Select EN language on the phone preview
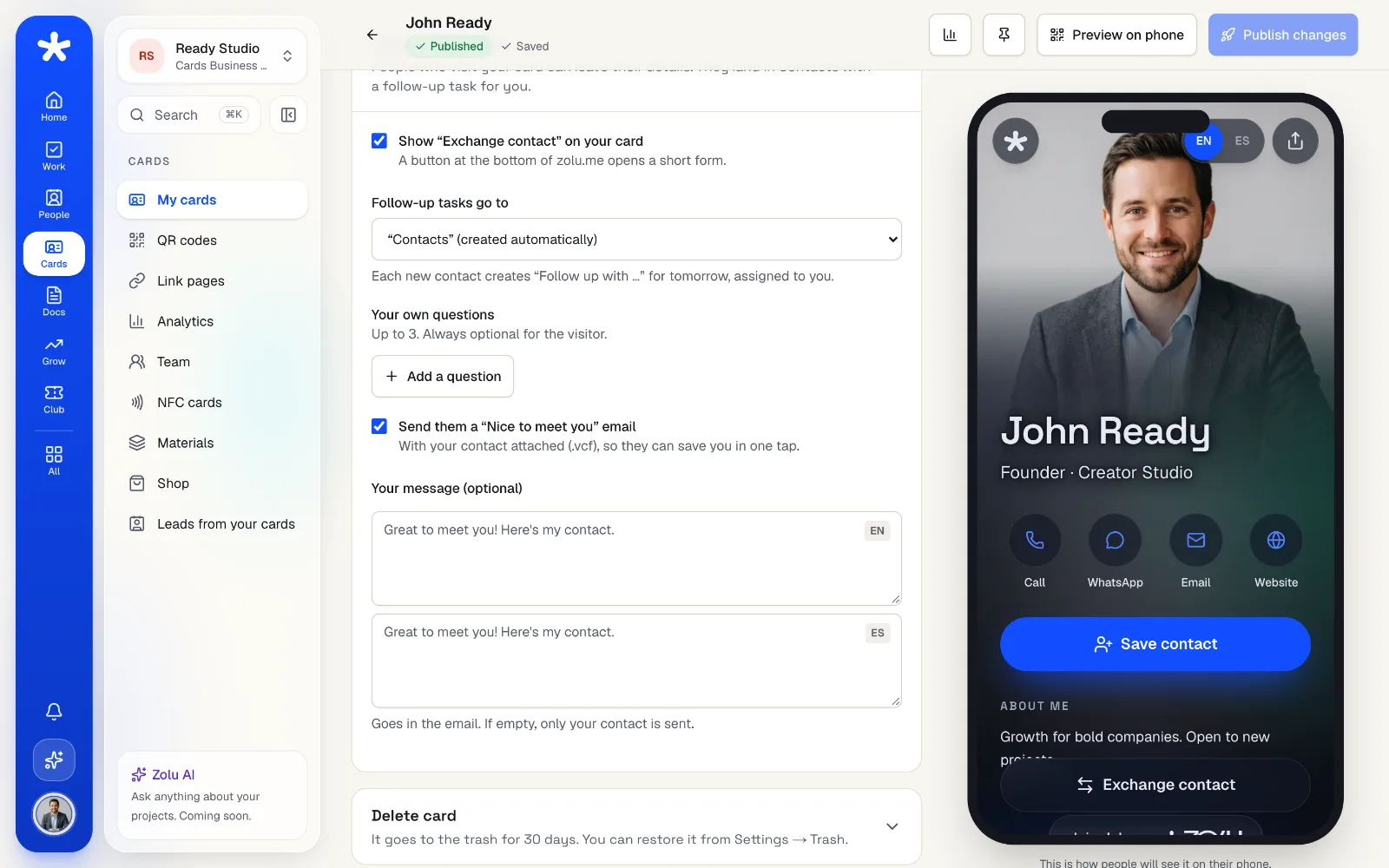This screenshot has height=868, width=1389. [x=1203, y=141]
